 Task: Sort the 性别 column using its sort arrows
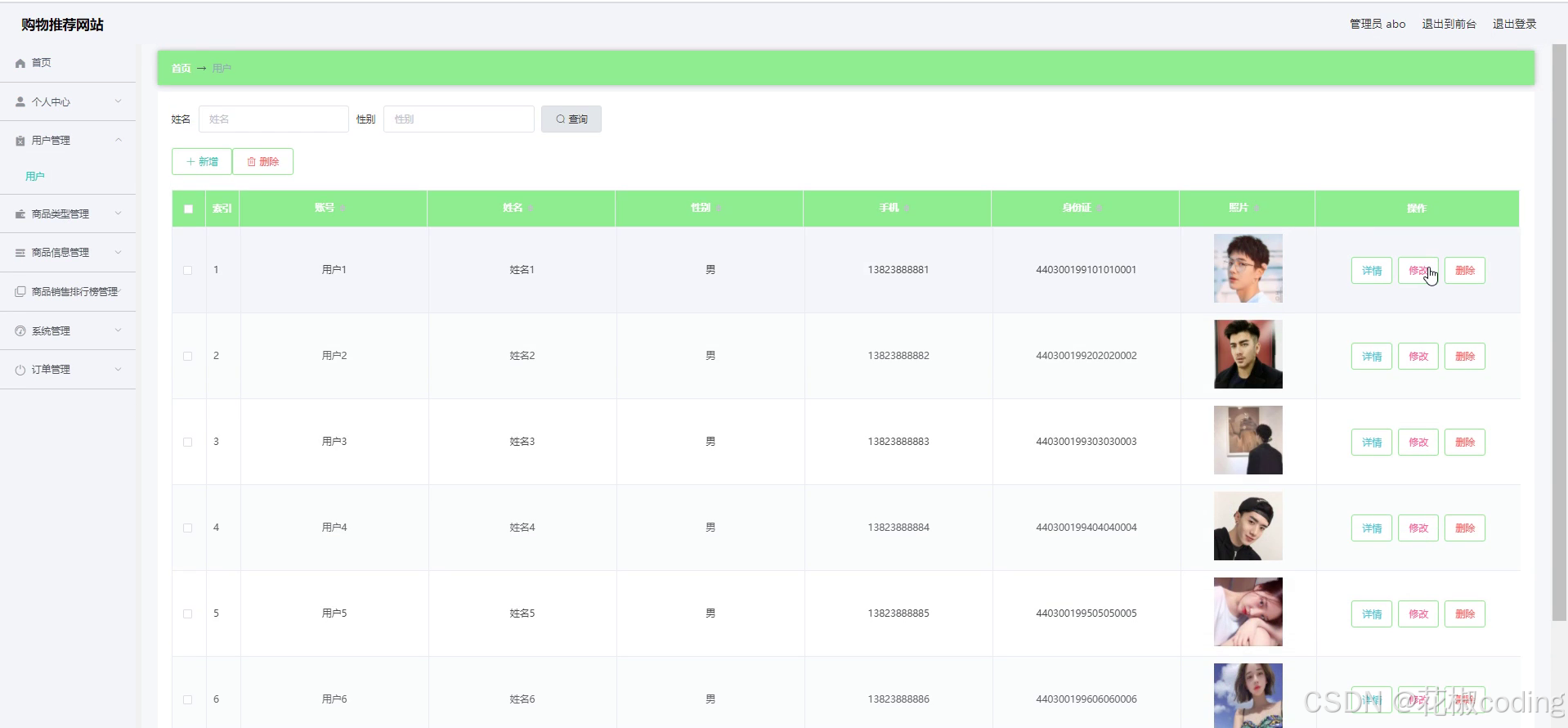719,209
